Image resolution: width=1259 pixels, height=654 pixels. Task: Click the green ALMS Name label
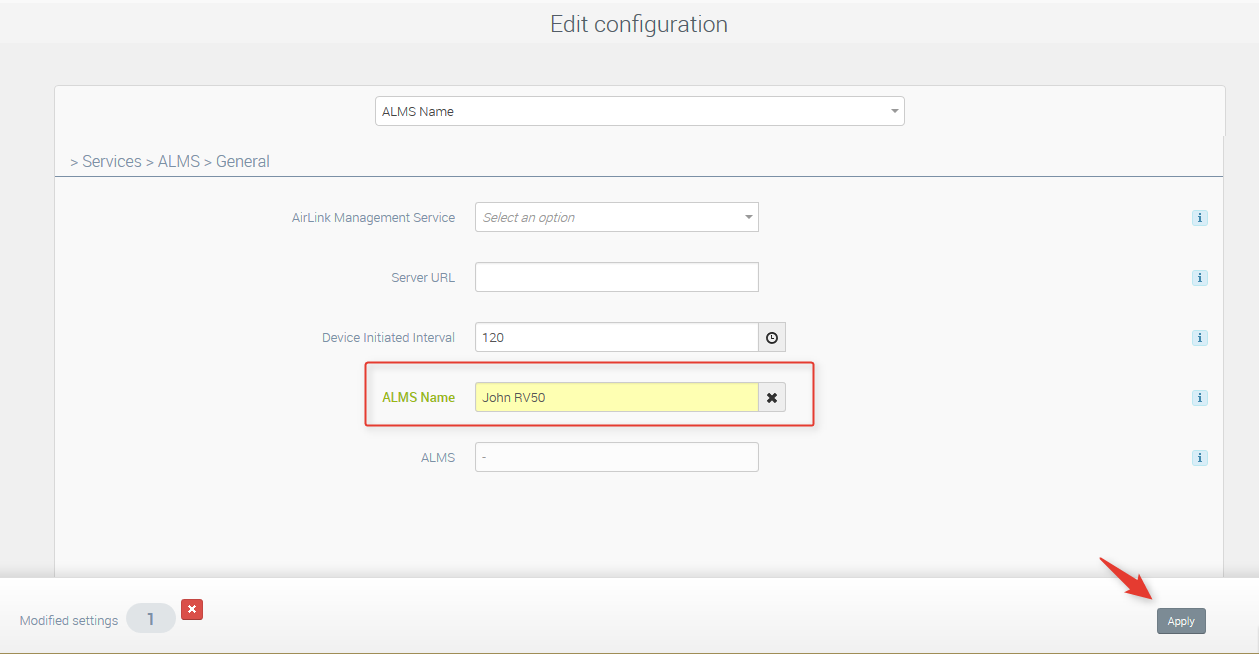tap(418, 397)
